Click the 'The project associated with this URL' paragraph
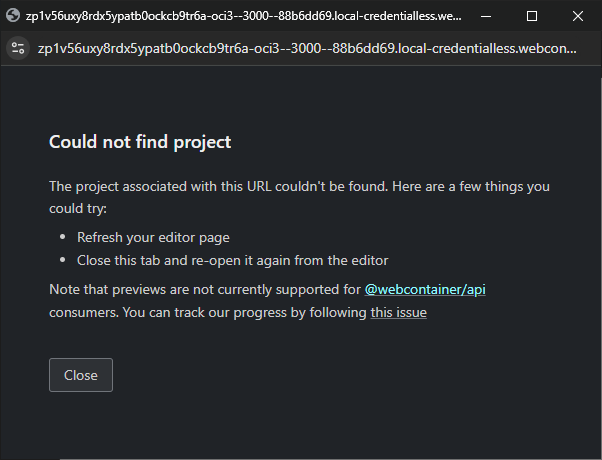The height and width of the screenshot is (460, 602). [x=299, y=197]
